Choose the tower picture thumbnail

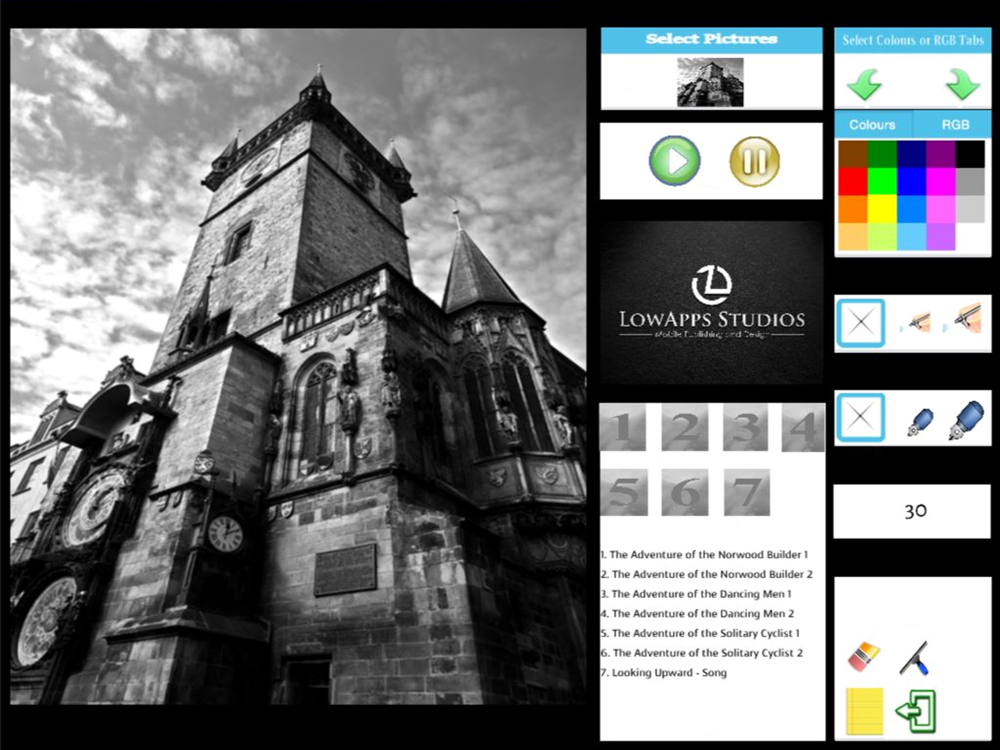pyautogui.click(x=710, y=82)
